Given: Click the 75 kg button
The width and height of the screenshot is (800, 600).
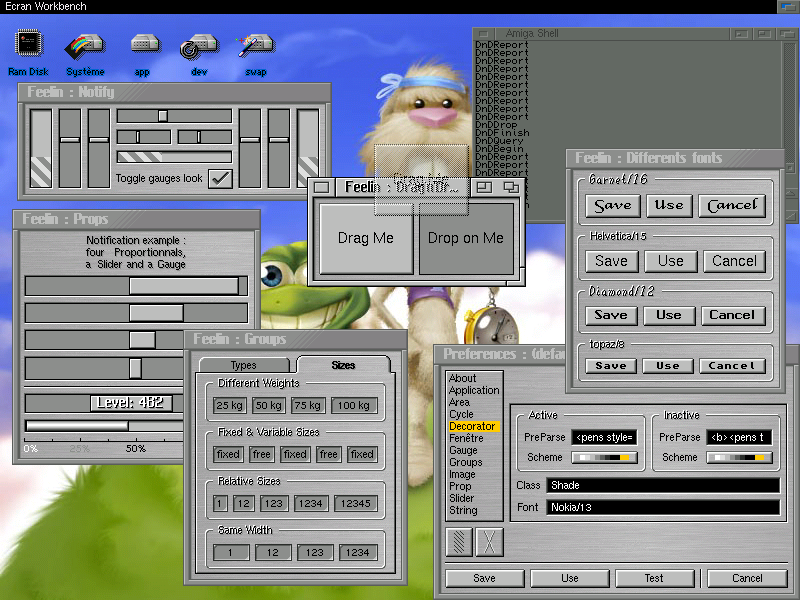Looking at the screenshot, I should (308, 406).
